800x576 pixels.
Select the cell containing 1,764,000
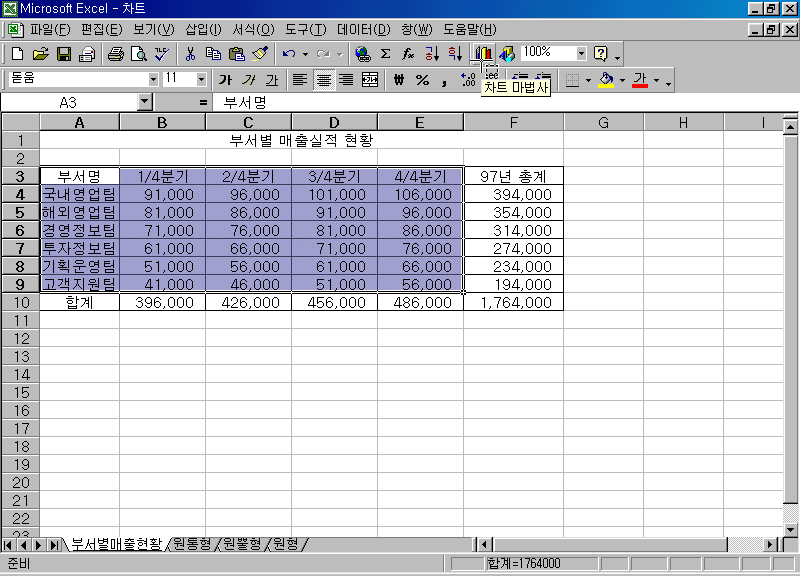[x=514, y=303]
